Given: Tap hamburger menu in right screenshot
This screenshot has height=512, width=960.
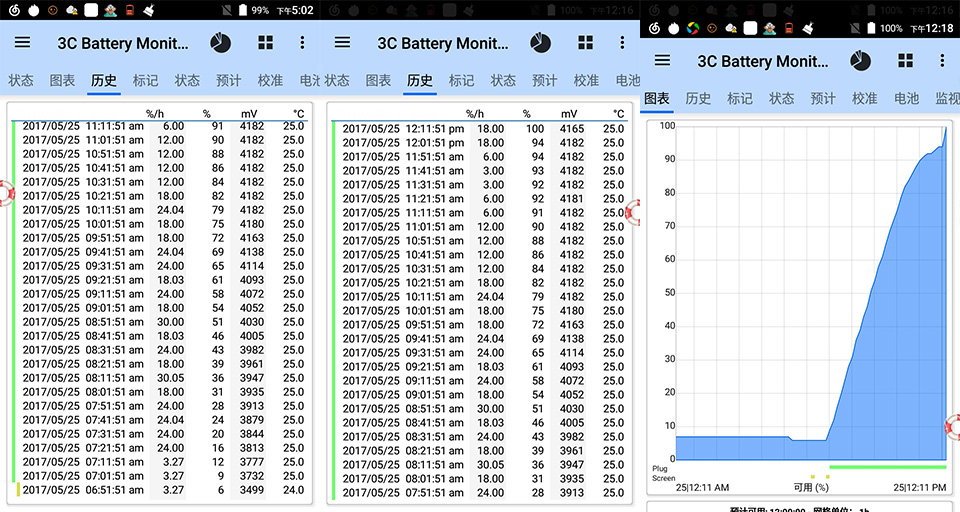Looking at the screenshot, I should point(662,61).
